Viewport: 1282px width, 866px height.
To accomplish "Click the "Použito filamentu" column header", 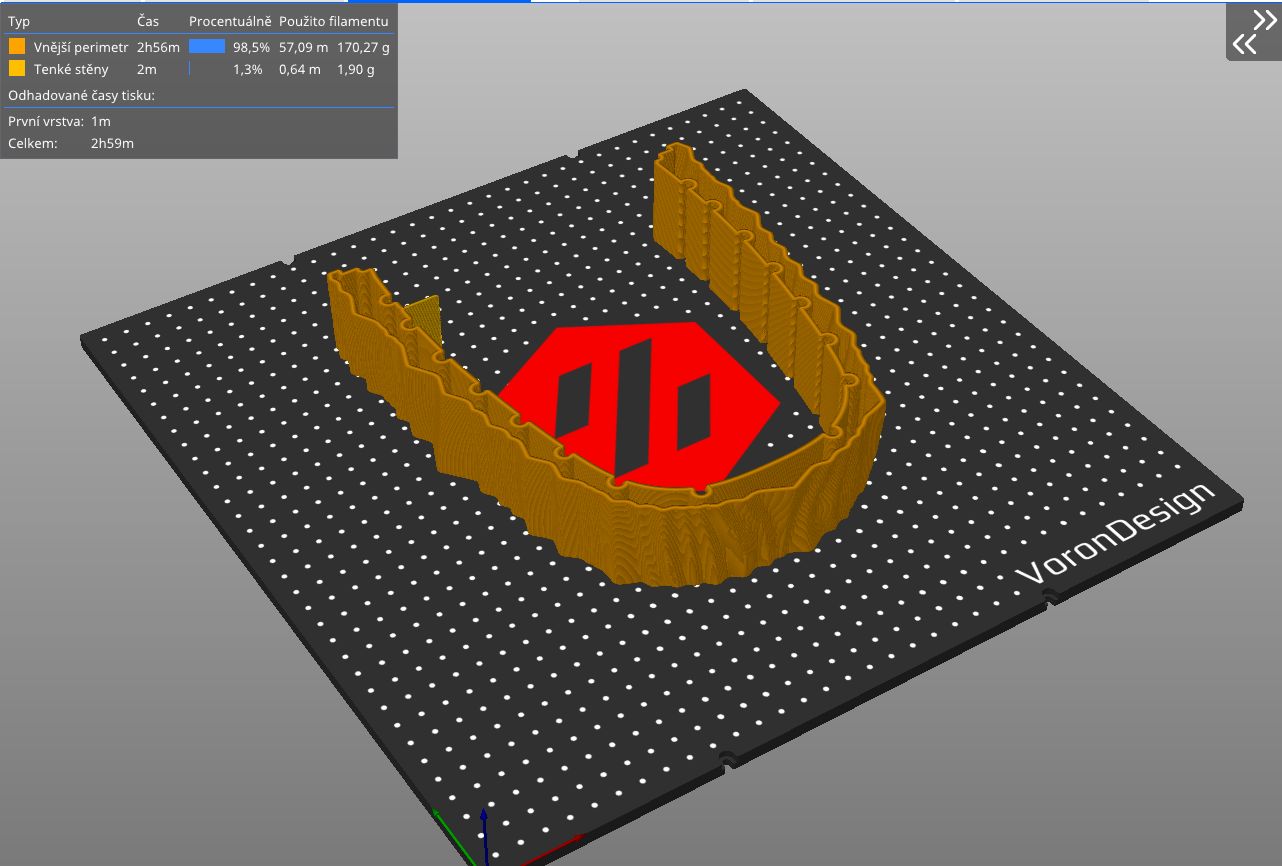I will click(x=334, y=21).
